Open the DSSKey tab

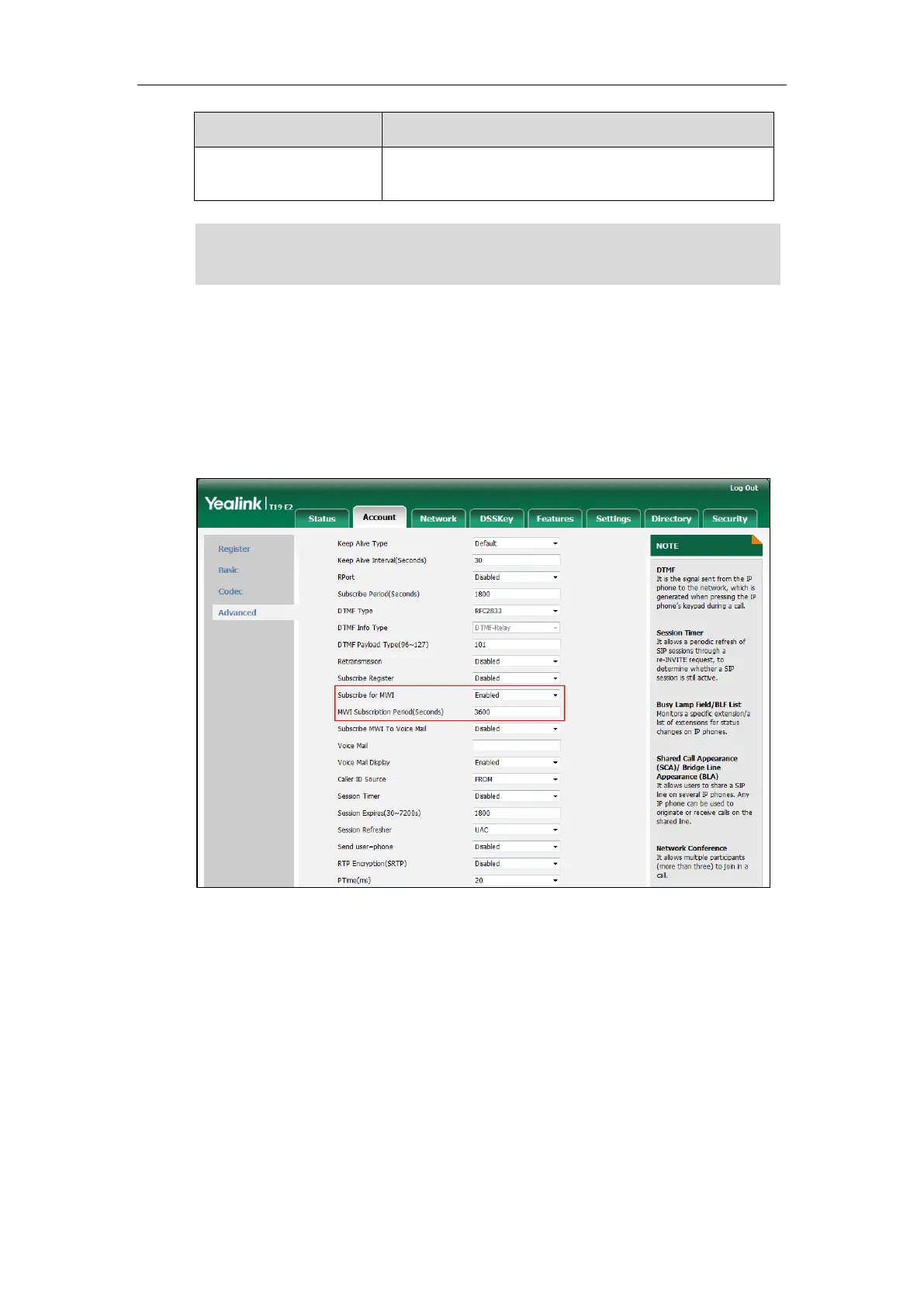tap(497, 518)
